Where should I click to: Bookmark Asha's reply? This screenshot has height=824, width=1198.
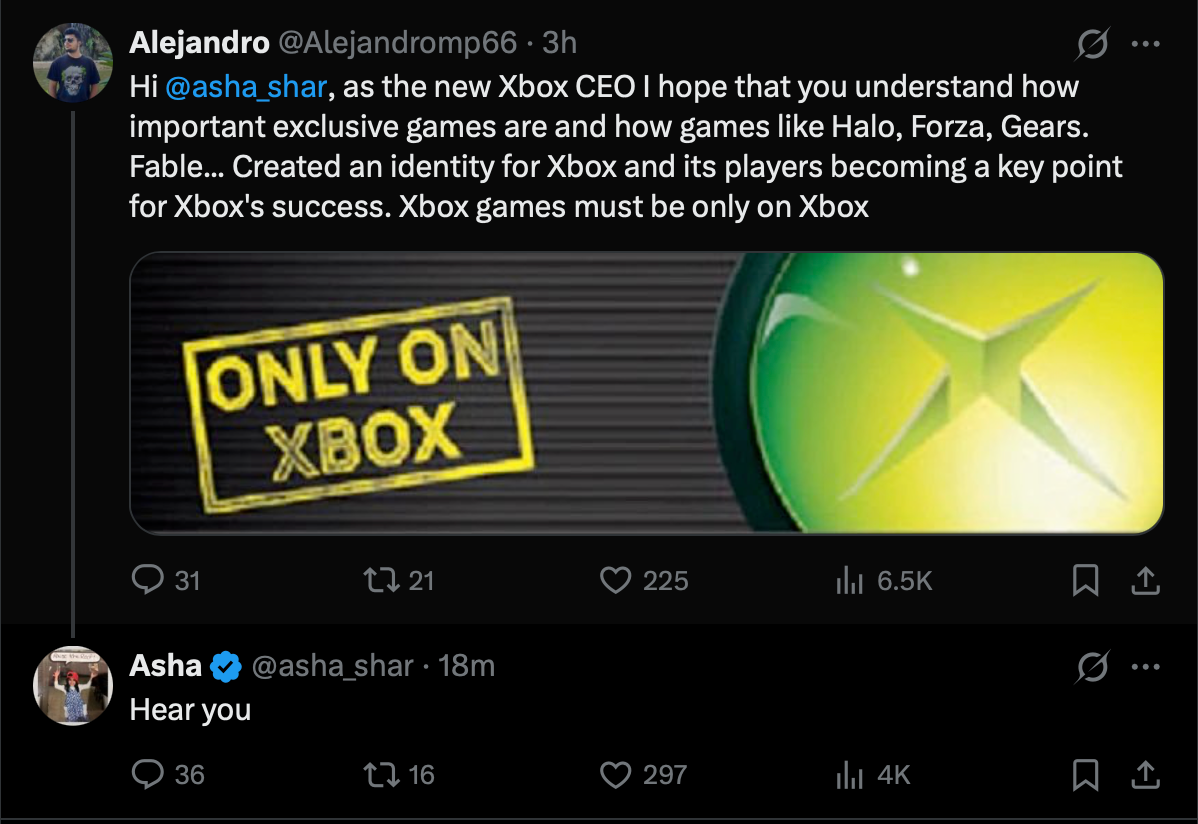[1085, 774]
